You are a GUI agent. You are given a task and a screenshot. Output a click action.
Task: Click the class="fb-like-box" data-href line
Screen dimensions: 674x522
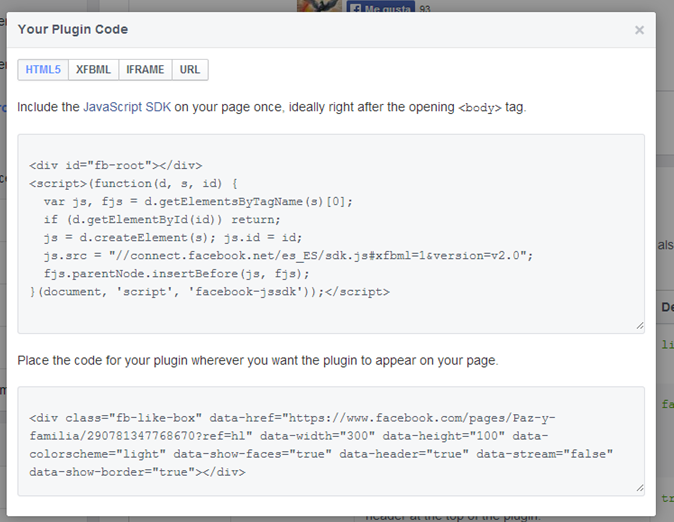point(292,418)
